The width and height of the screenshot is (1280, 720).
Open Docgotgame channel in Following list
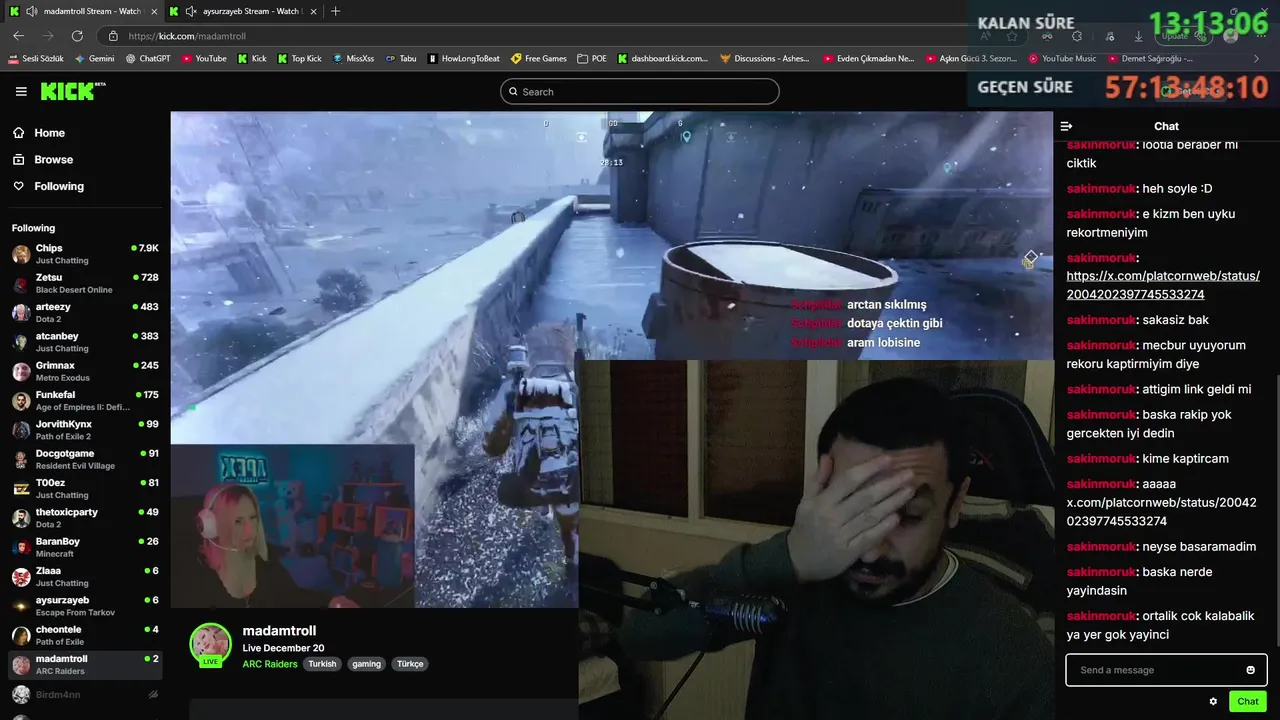[85, 459]
